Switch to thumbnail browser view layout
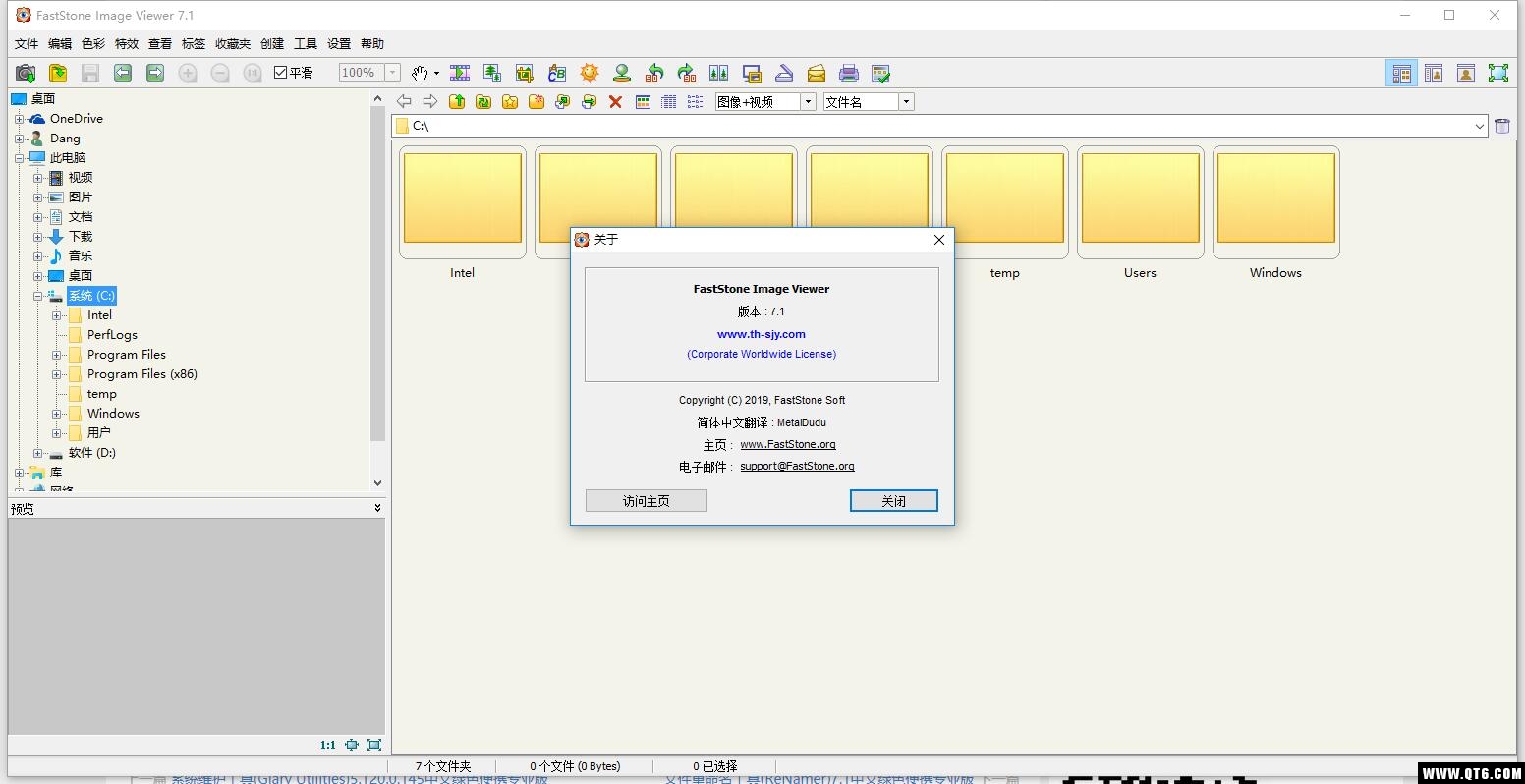 pyautogui.click(x=1402, y=73)
